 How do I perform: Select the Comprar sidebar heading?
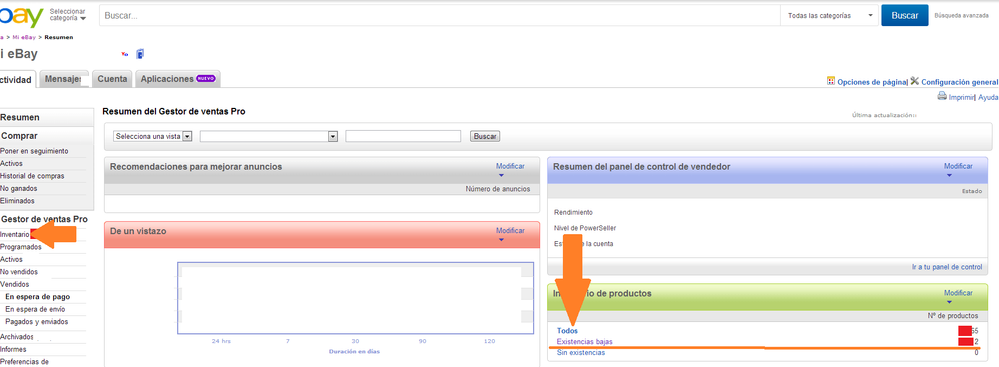click(x=19, y=136)
